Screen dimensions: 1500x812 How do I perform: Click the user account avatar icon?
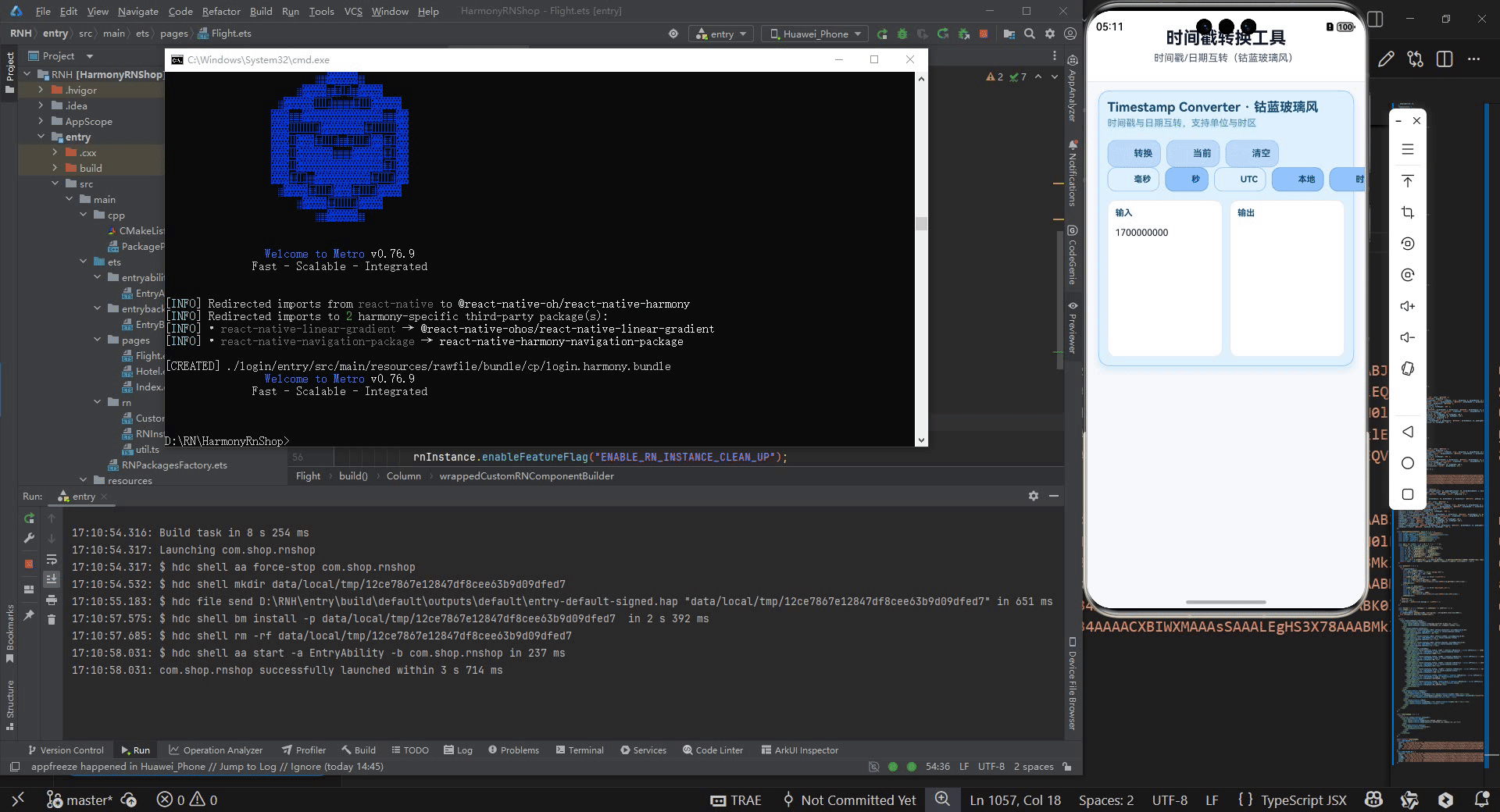[1070, 34]
